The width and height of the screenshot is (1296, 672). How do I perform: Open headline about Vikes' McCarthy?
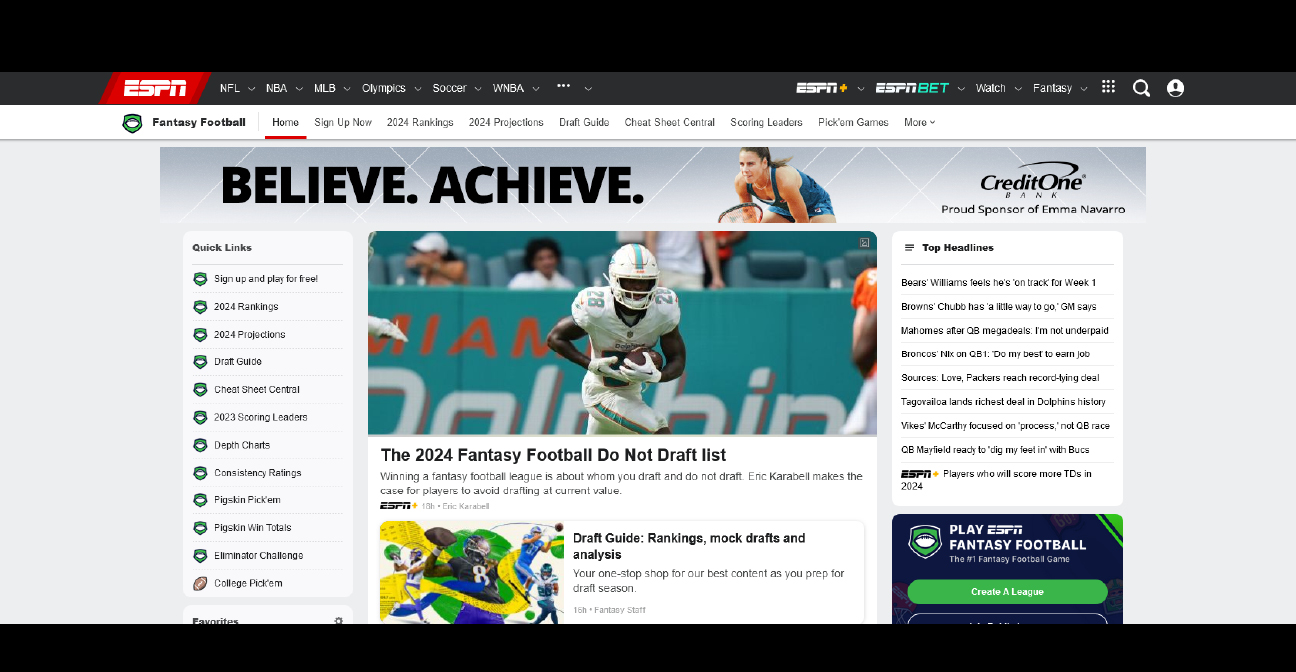pyautogui.click(x=1005, y=426)
